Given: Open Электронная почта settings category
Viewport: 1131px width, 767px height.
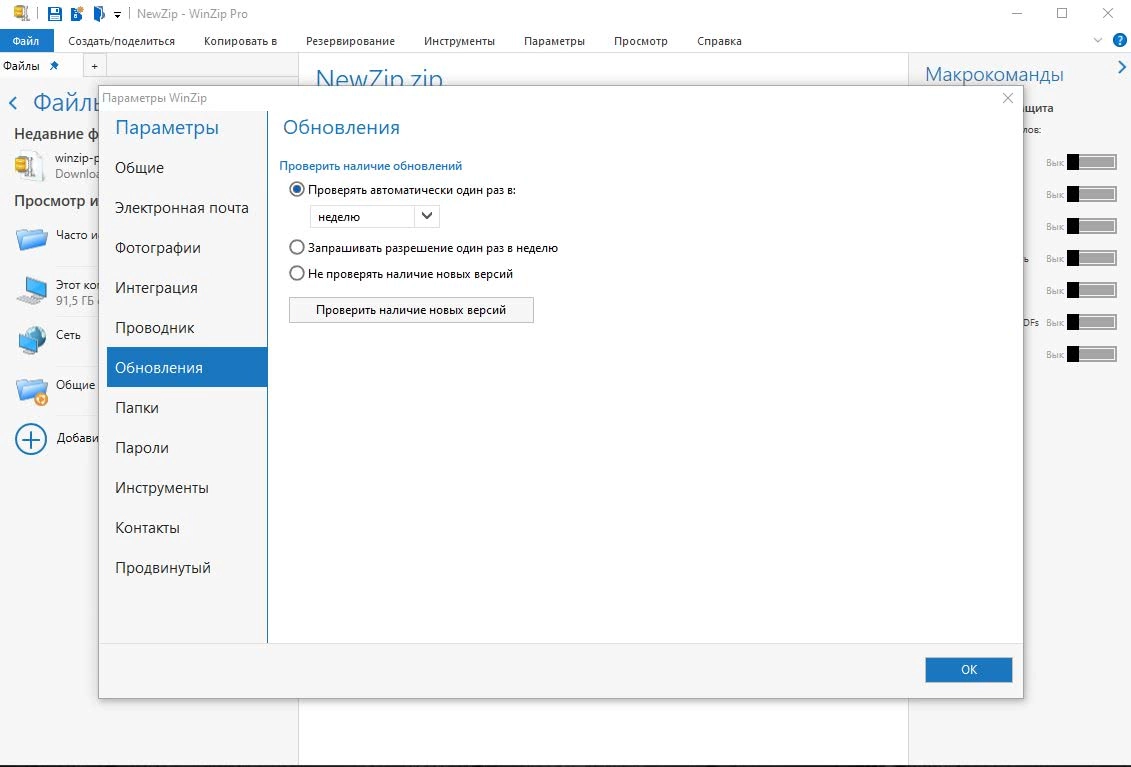Looking at the screenshot, I should pyautogui.click(x=187, y=208).
